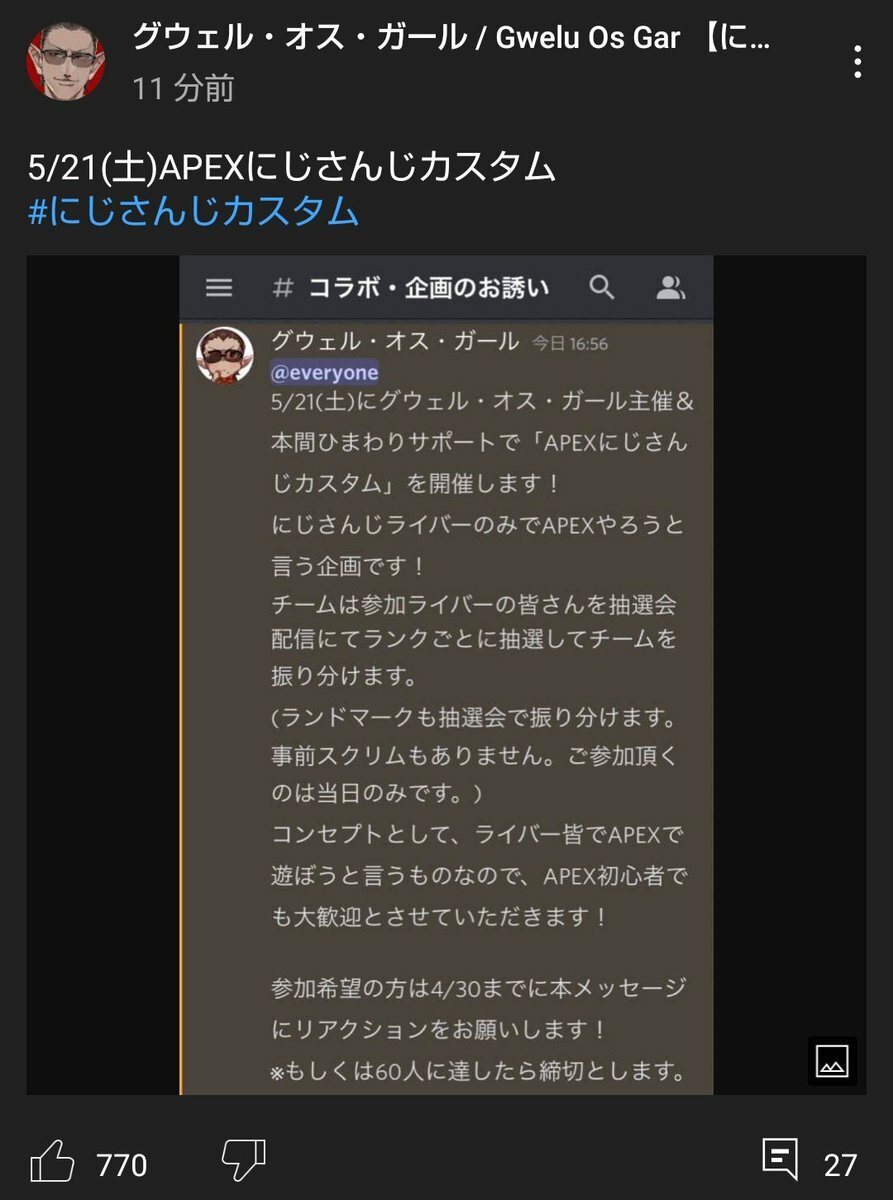893x1200 pixels.
Task: Open the #にじさんじカスタム hashtag link
Action: pyautogui.click(x=193, y=212)
